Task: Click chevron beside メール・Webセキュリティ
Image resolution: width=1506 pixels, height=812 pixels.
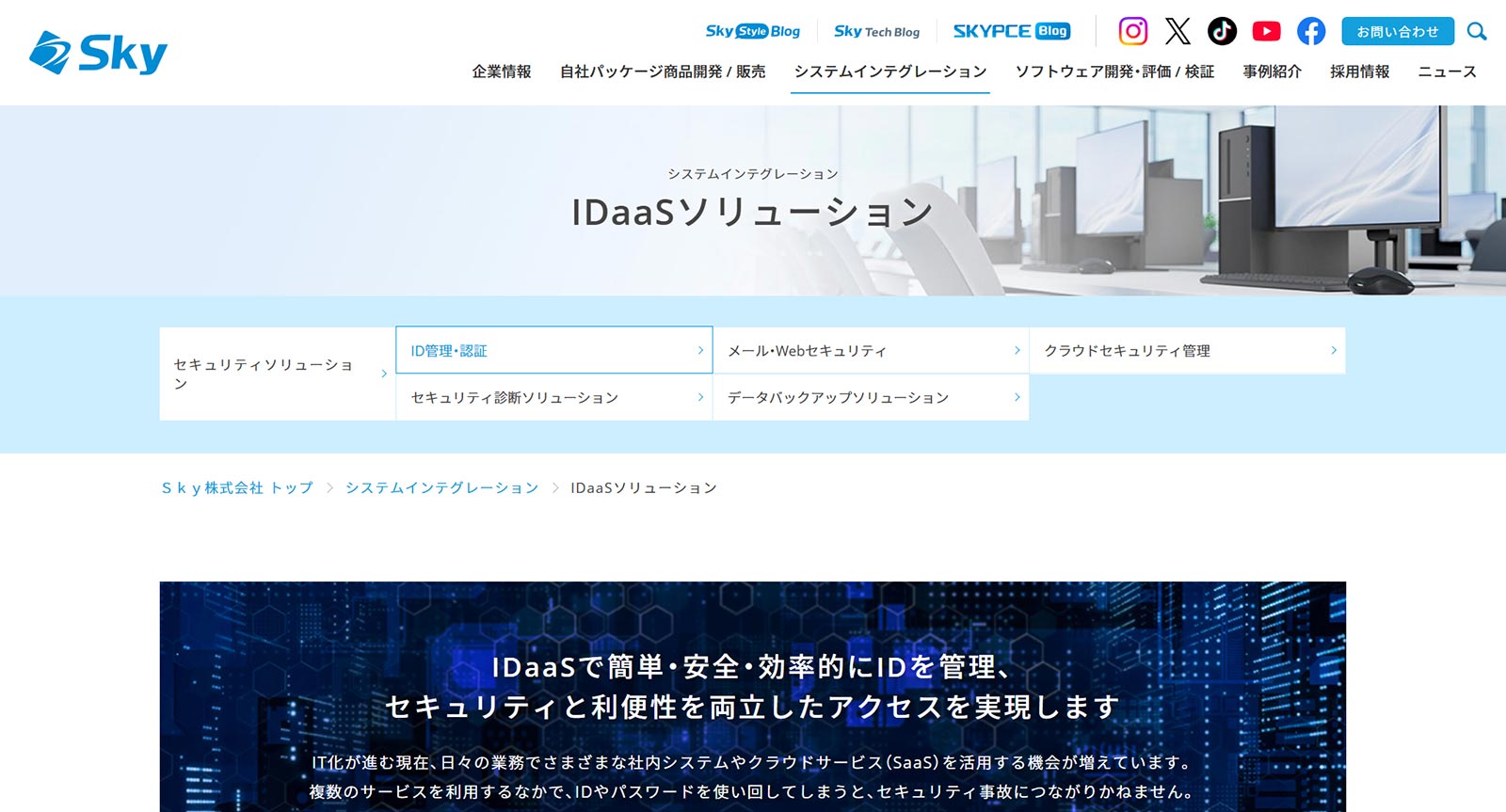Action: coord(1017,350)
